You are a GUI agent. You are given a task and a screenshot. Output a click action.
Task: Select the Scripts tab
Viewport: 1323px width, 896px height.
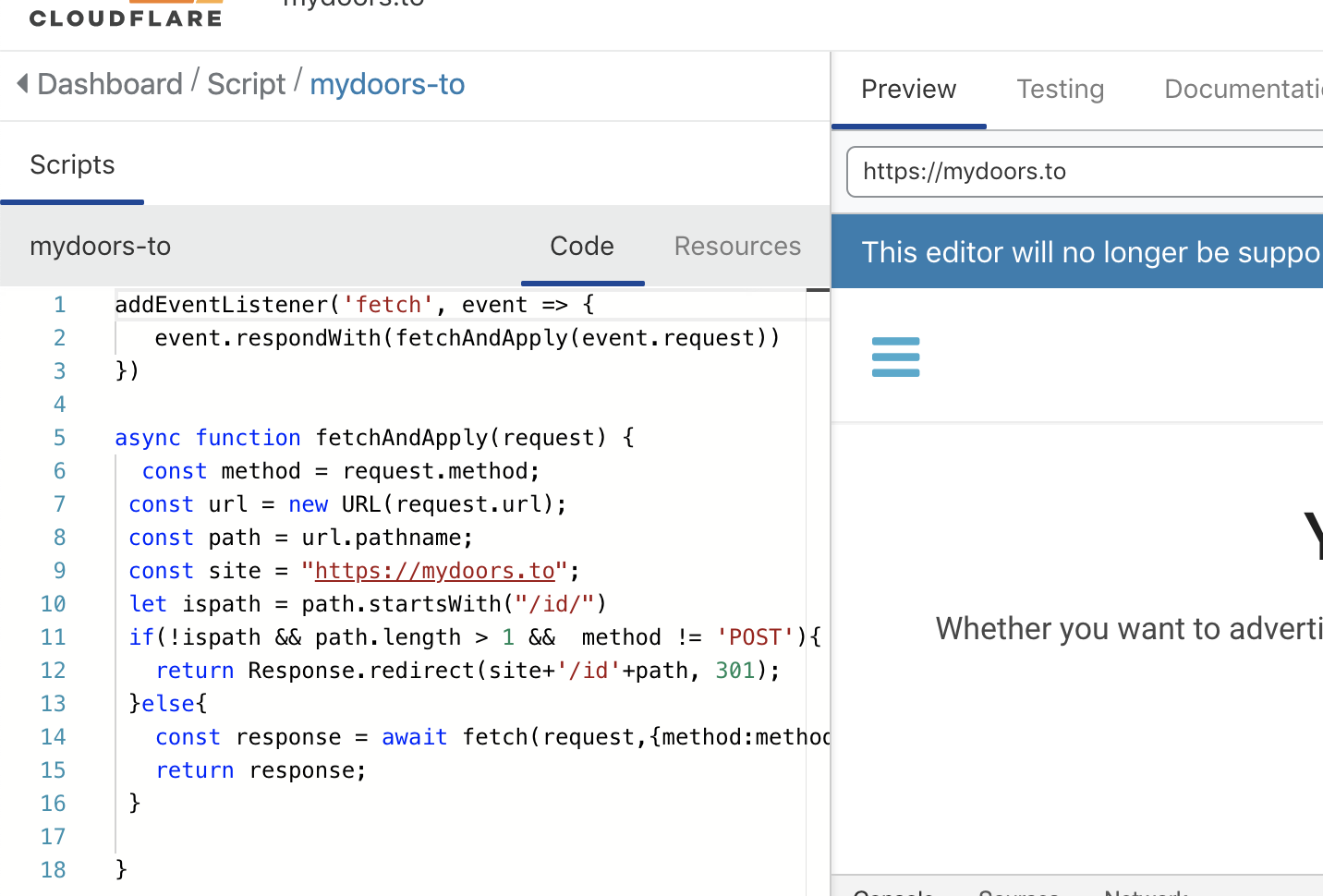pyautogui.click(x=72, y=165)
